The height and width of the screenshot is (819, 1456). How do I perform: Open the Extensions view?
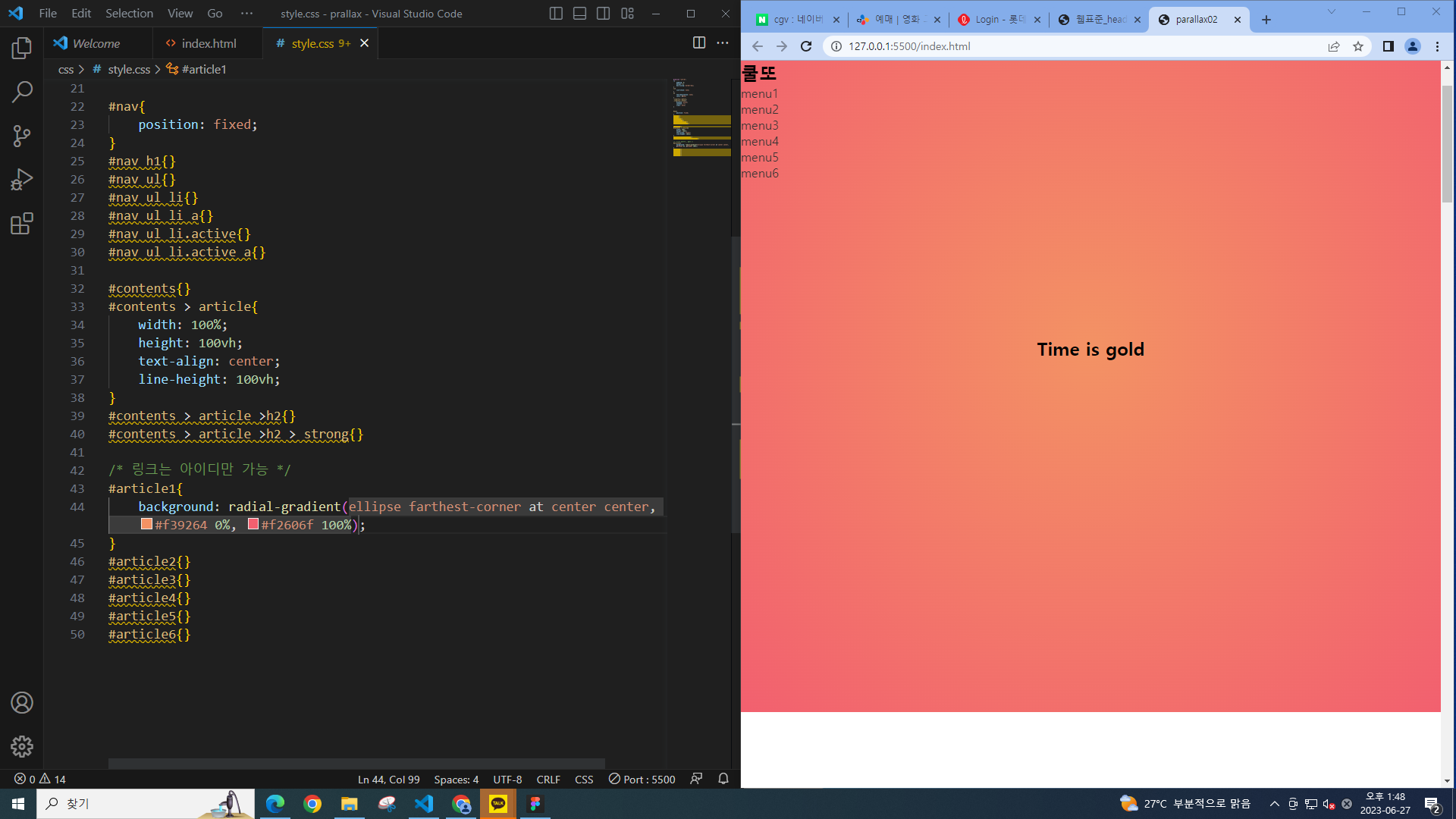click(x=22, y=224)
